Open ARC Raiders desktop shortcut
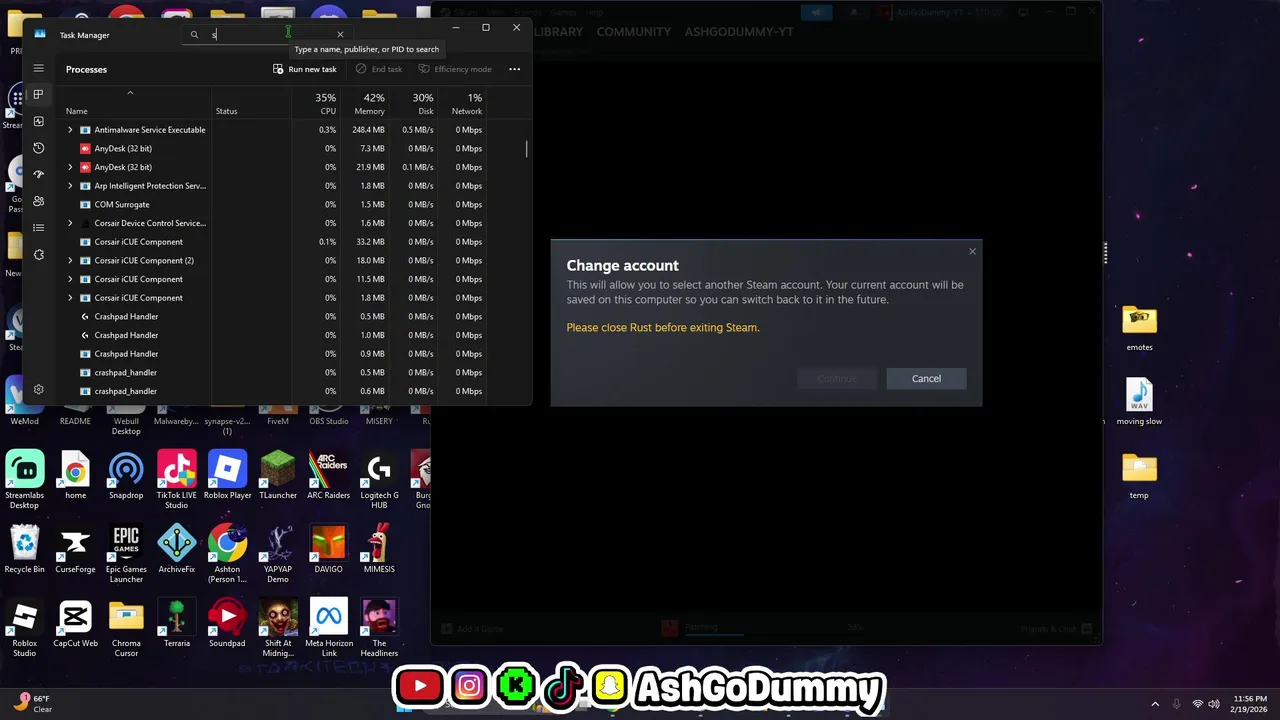Screen dimensions: 1280x720 click(x=328, y=475)
